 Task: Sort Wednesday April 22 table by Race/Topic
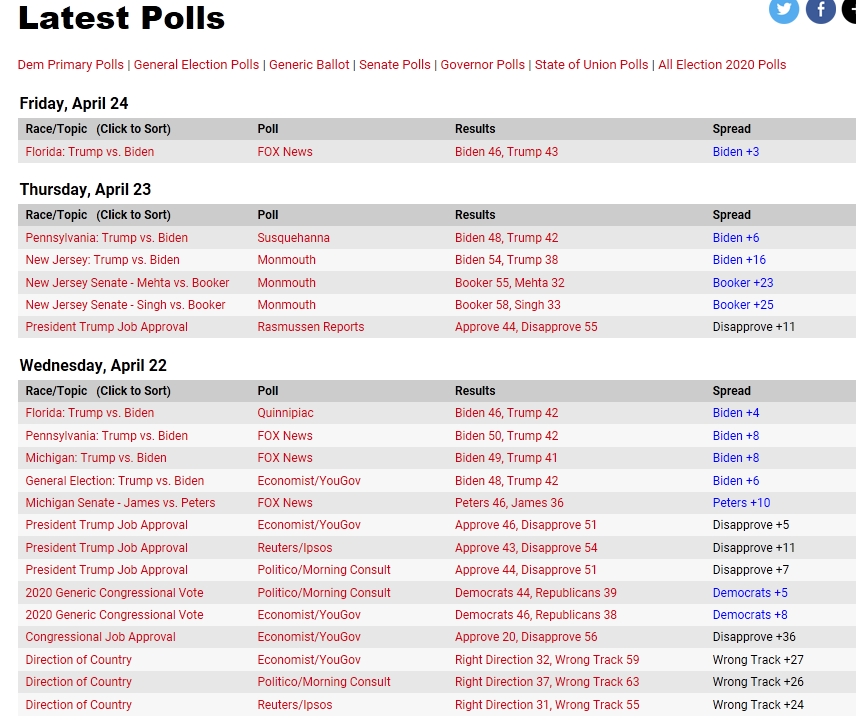[98, 391]
